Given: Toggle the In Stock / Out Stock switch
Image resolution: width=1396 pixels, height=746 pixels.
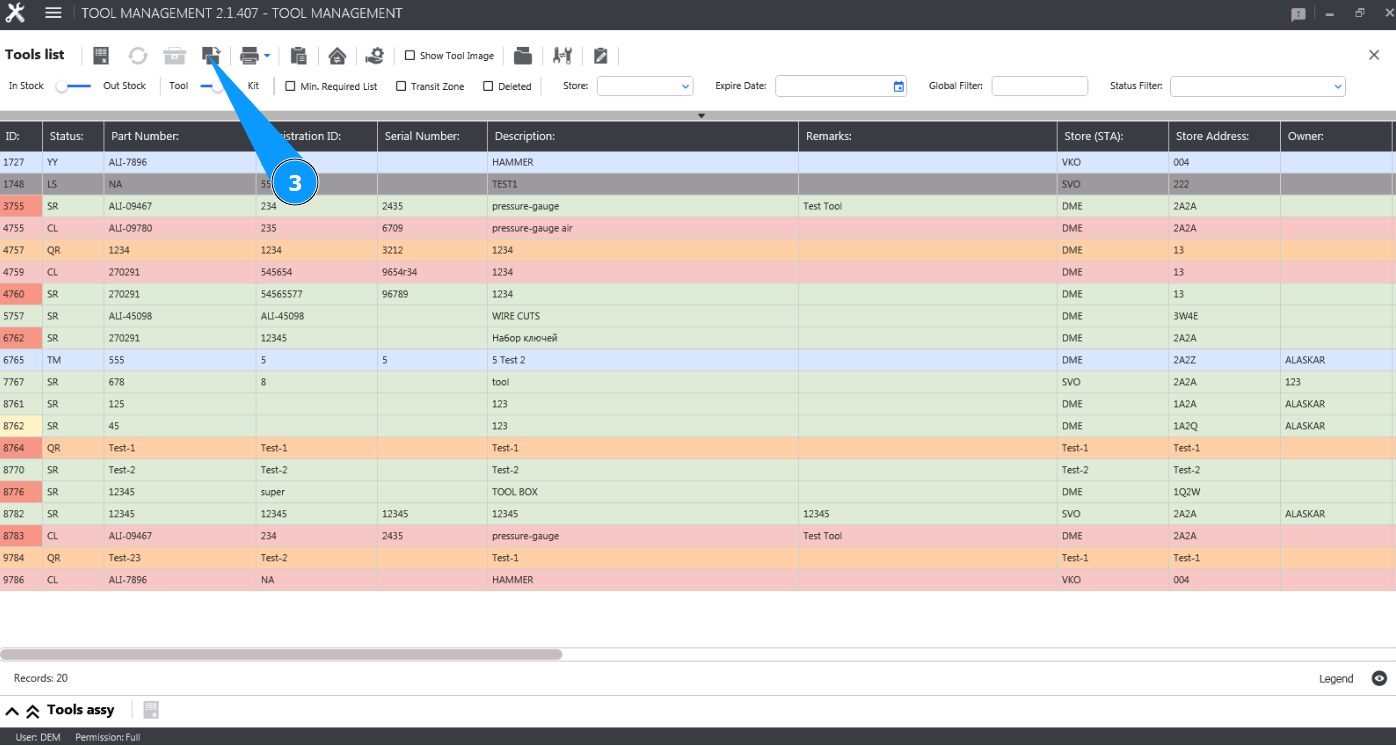Looking at the screenshot, I should 73,86.
